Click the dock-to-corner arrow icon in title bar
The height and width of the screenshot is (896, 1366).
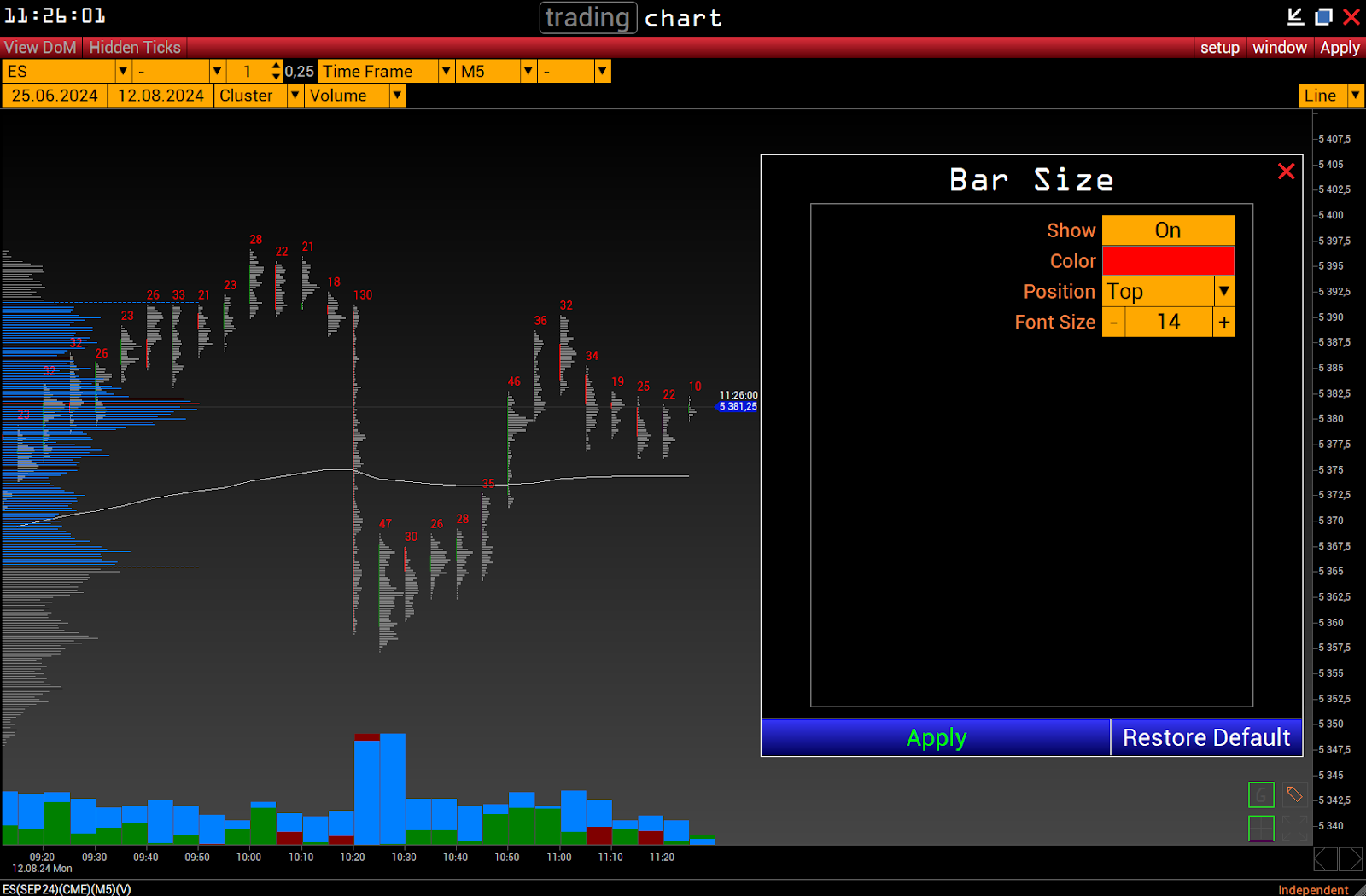(x=1295, y=16)
